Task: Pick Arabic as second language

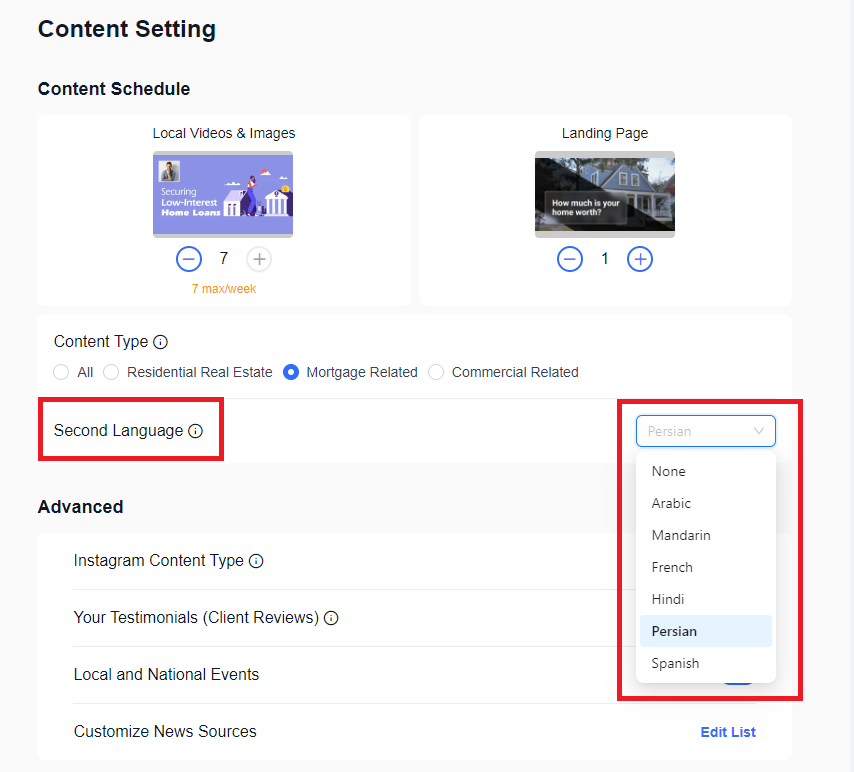Action: (x=671, y=503)
